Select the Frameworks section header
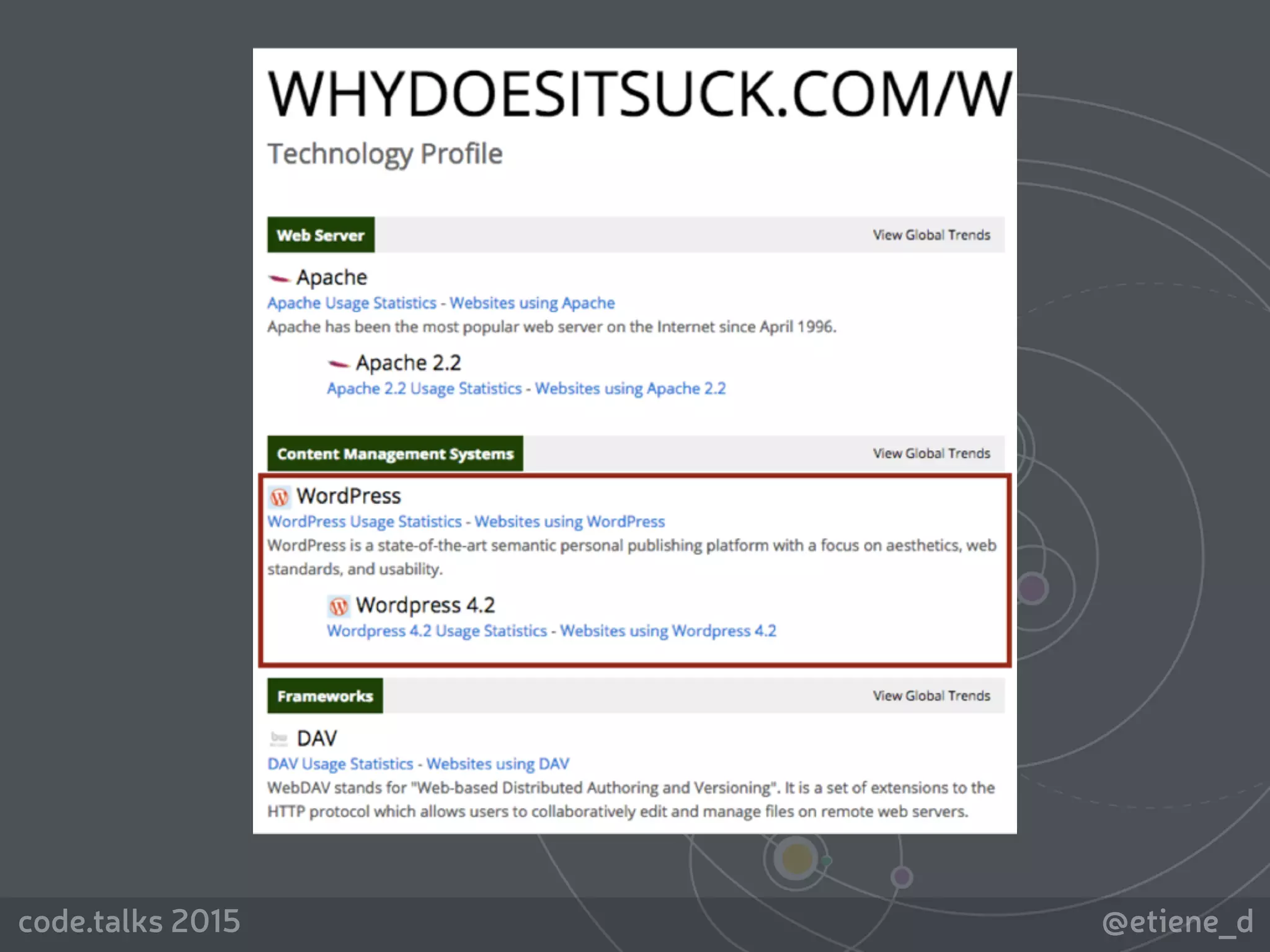The width and height of the screenshot is (1270, 952). [x=325, y=696]
